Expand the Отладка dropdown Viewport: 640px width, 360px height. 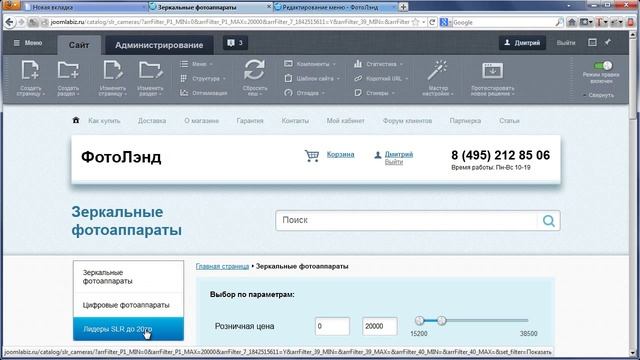305,93
